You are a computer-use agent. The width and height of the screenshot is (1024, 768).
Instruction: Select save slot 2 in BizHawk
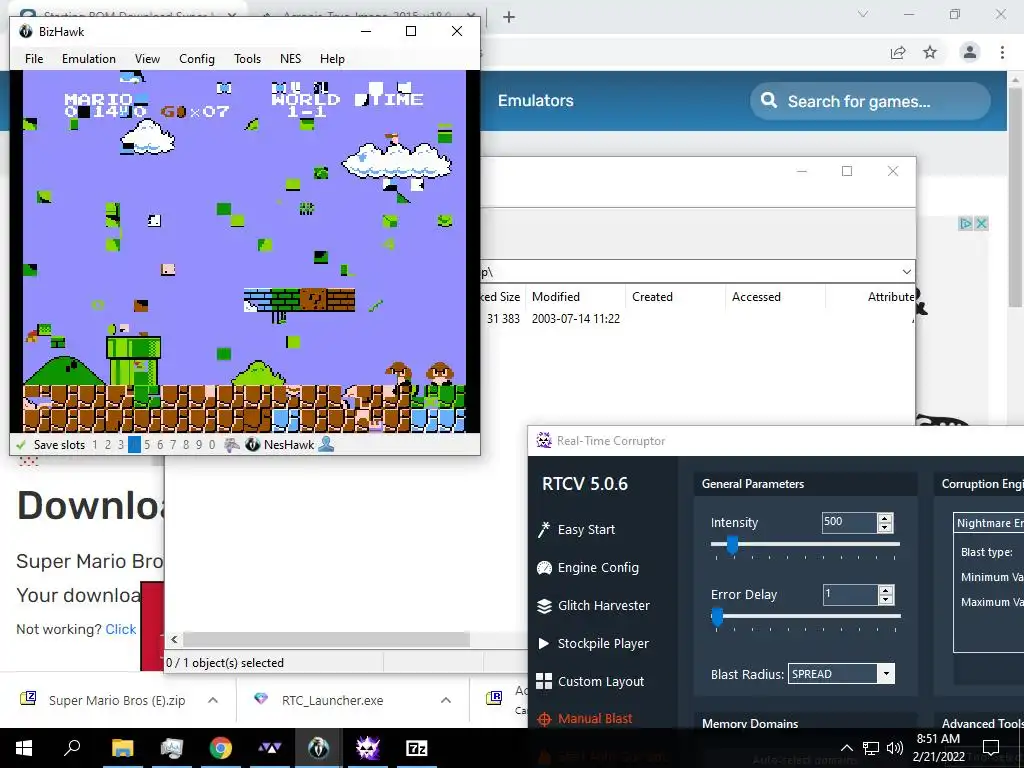(x=108, y=445)
